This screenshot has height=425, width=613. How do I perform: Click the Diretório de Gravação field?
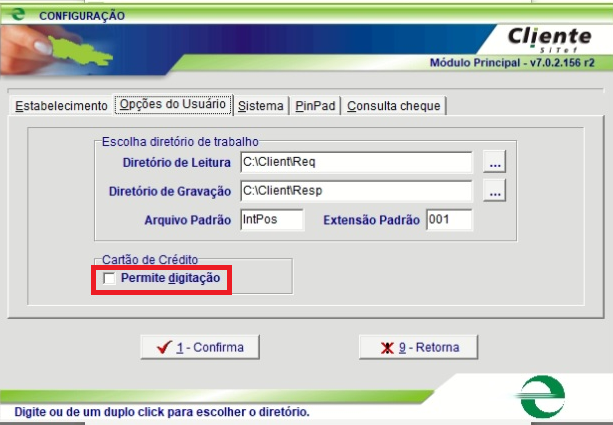tap(356, 190)
